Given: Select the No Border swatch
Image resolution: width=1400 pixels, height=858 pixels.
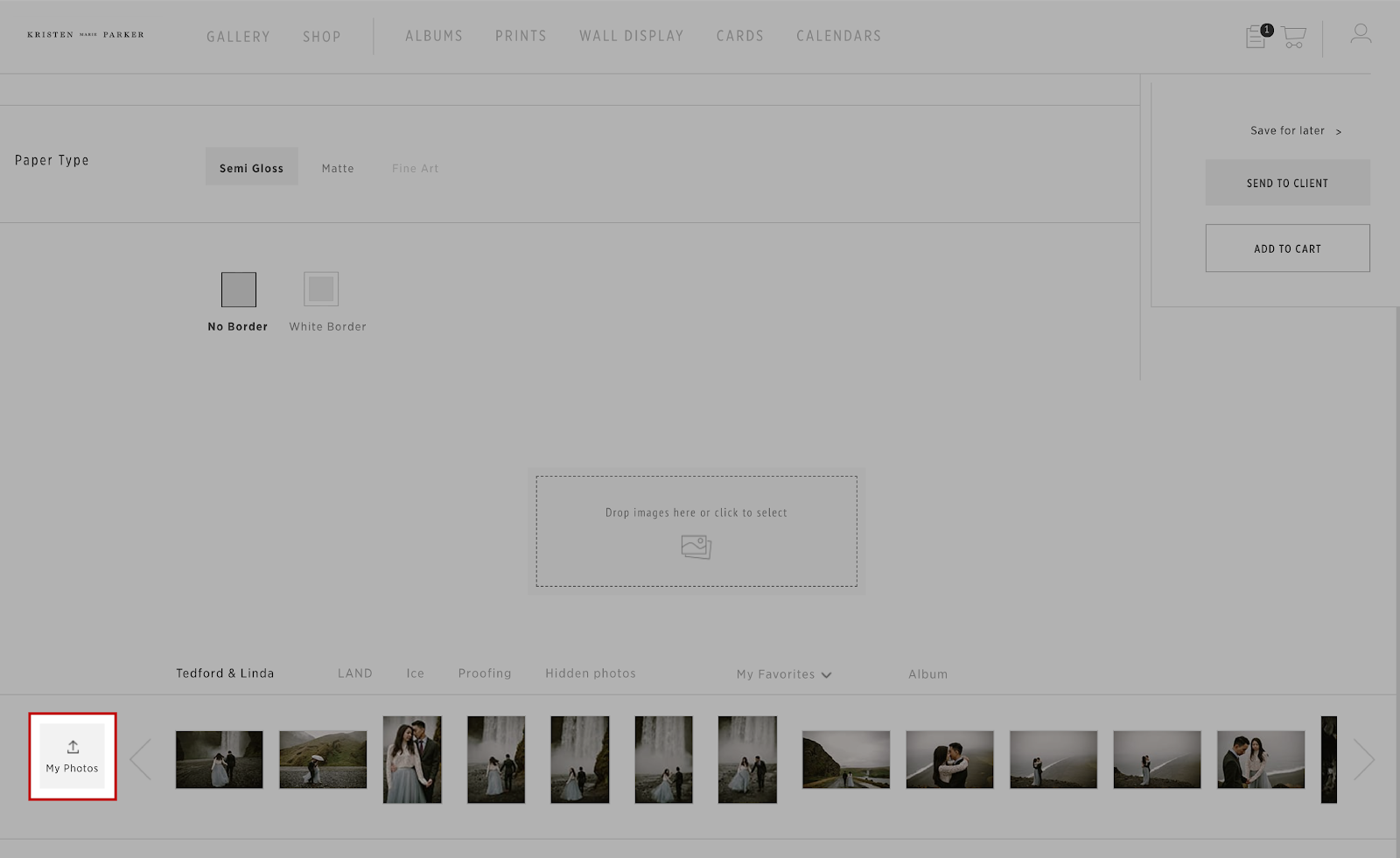Looking at the screenshot, I should 238,289.
